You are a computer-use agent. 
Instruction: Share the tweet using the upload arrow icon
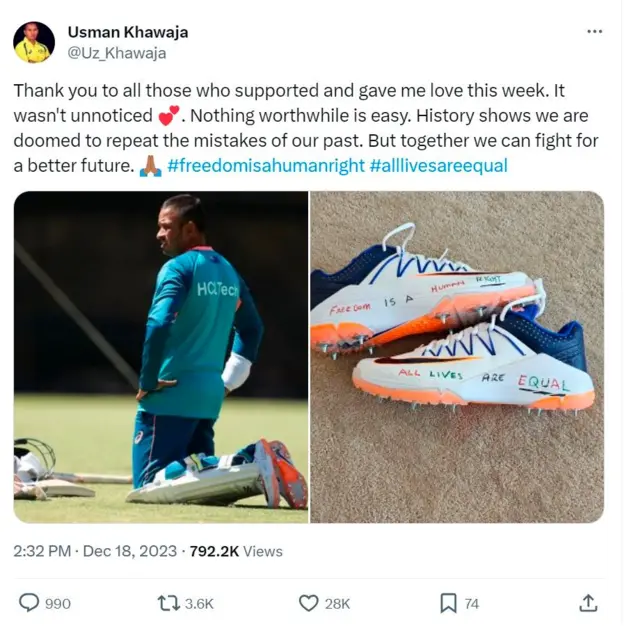[588, 603]
